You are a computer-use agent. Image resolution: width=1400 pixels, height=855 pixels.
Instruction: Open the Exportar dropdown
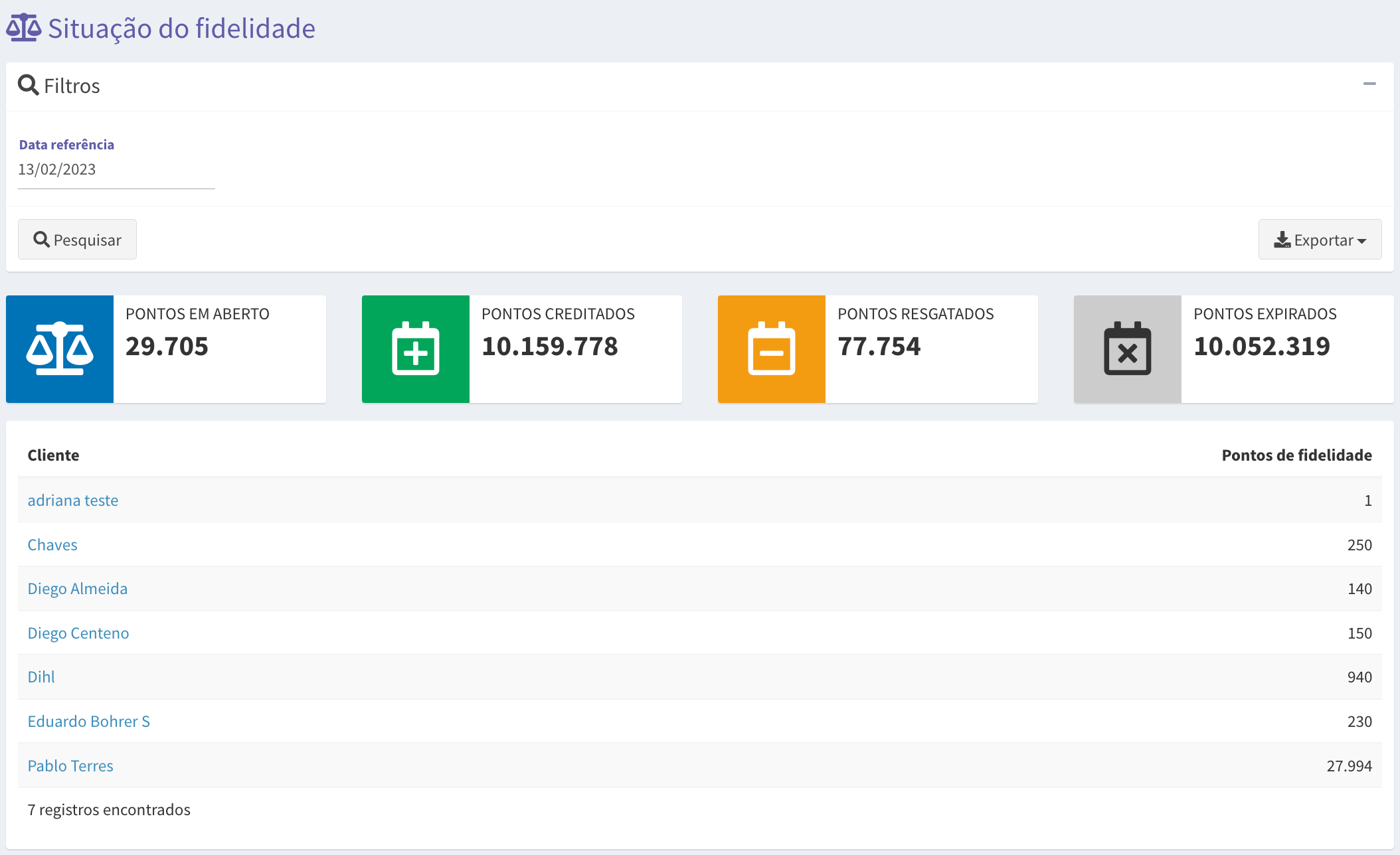click(x=1320, y=240)
